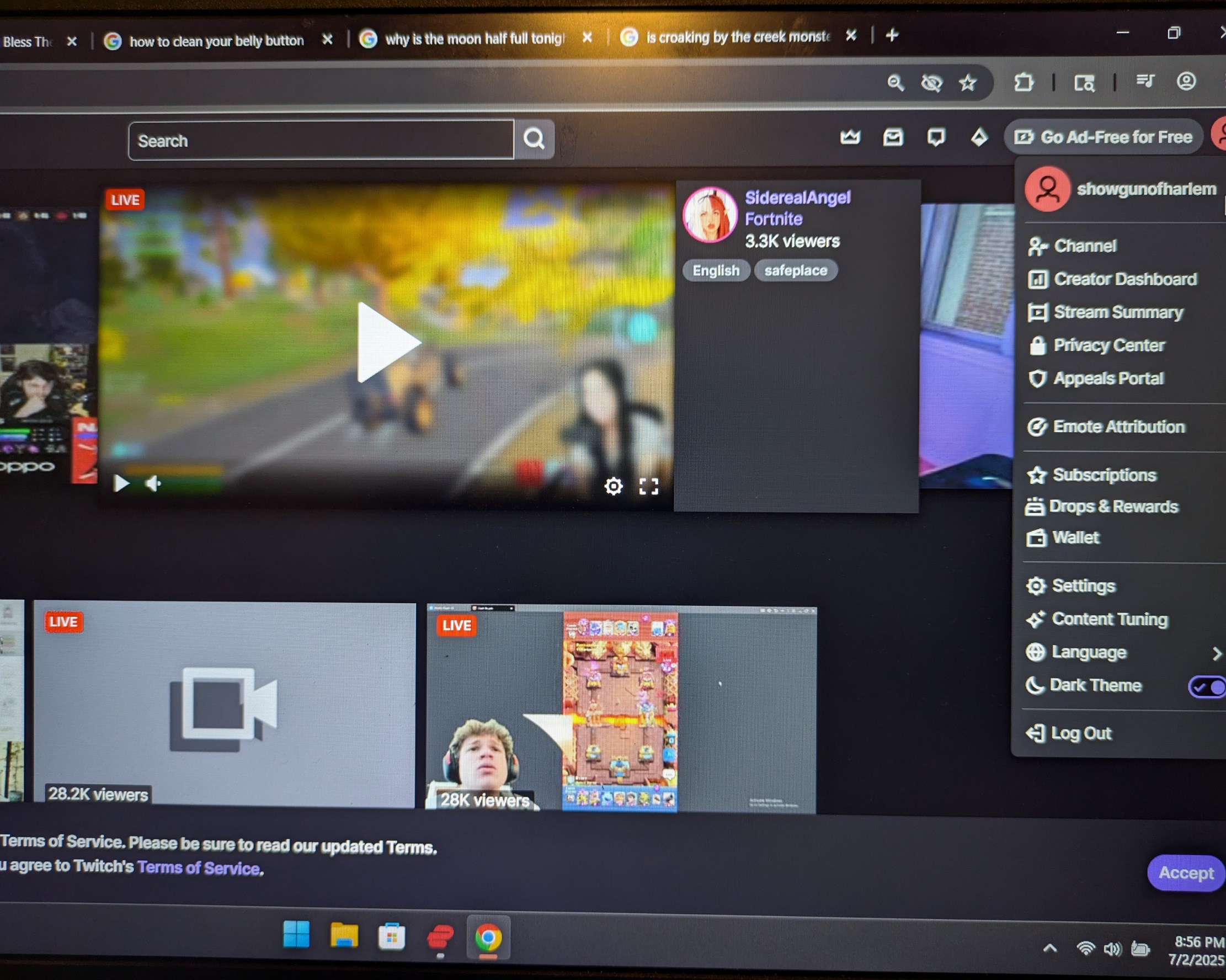
Task: Open the Fortnite category link
Action: pyautogui.click(x=774, y=219)
